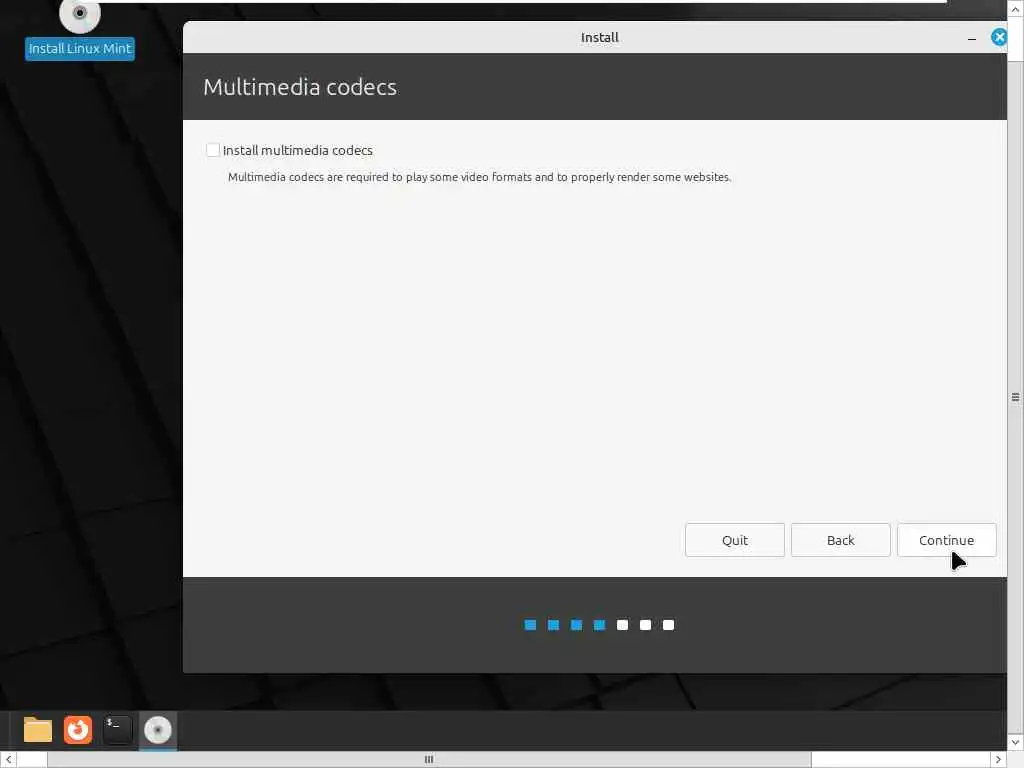Click the 'Multimedia codecs' heading
Image resolution: width=1024 pixels, height=768 pixels.
[x=300, y=87]
